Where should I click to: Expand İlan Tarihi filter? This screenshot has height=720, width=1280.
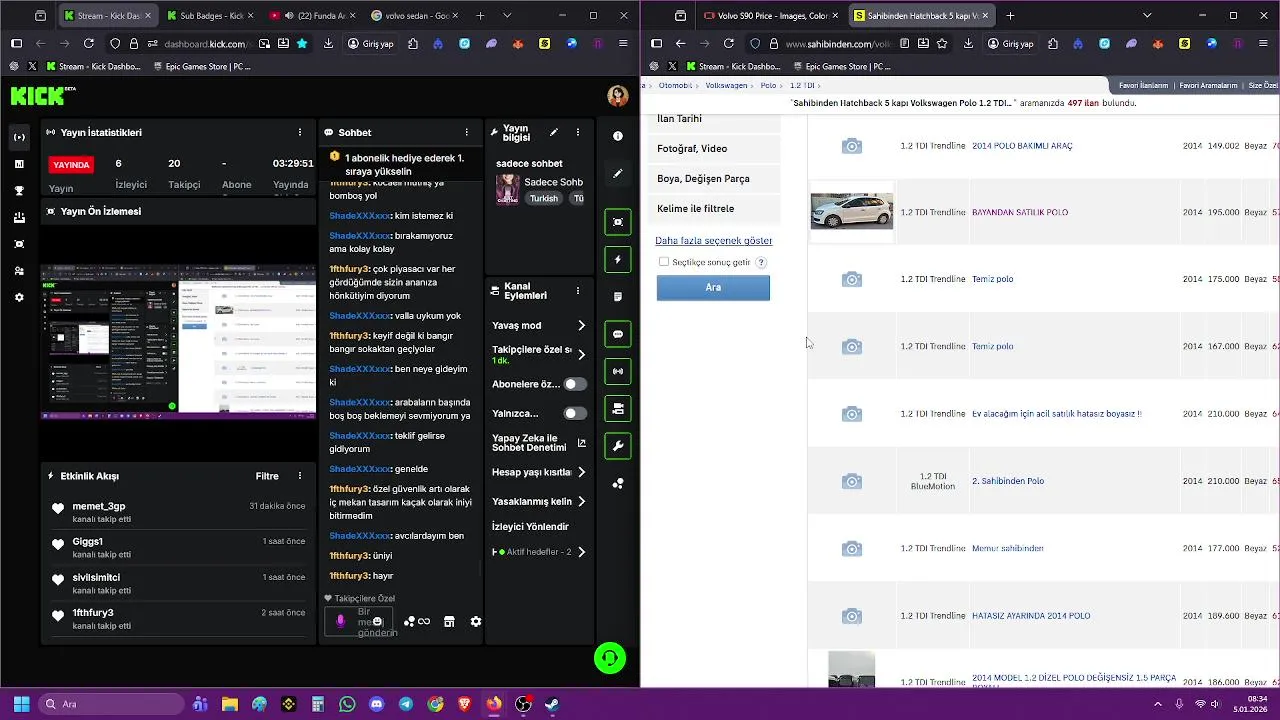pyautogui.click(x=715, y=119)
